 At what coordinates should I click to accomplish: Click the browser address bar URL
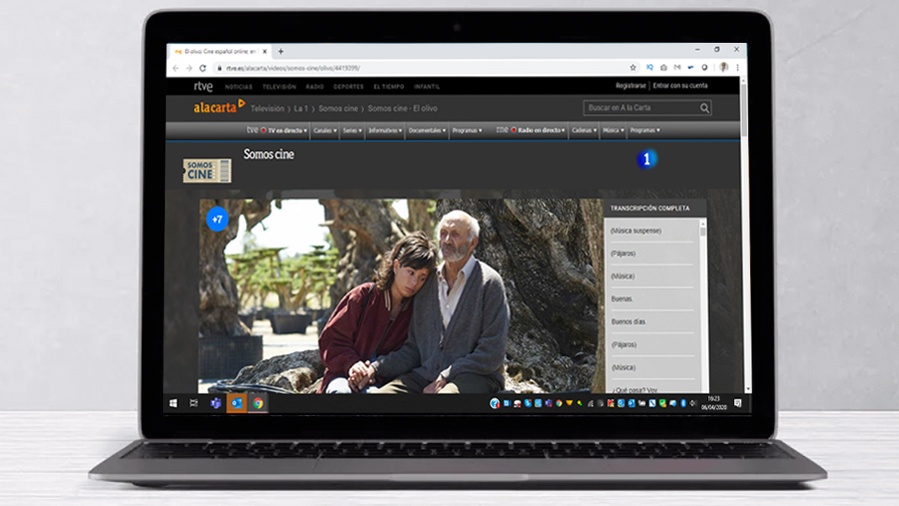[293, 68]
